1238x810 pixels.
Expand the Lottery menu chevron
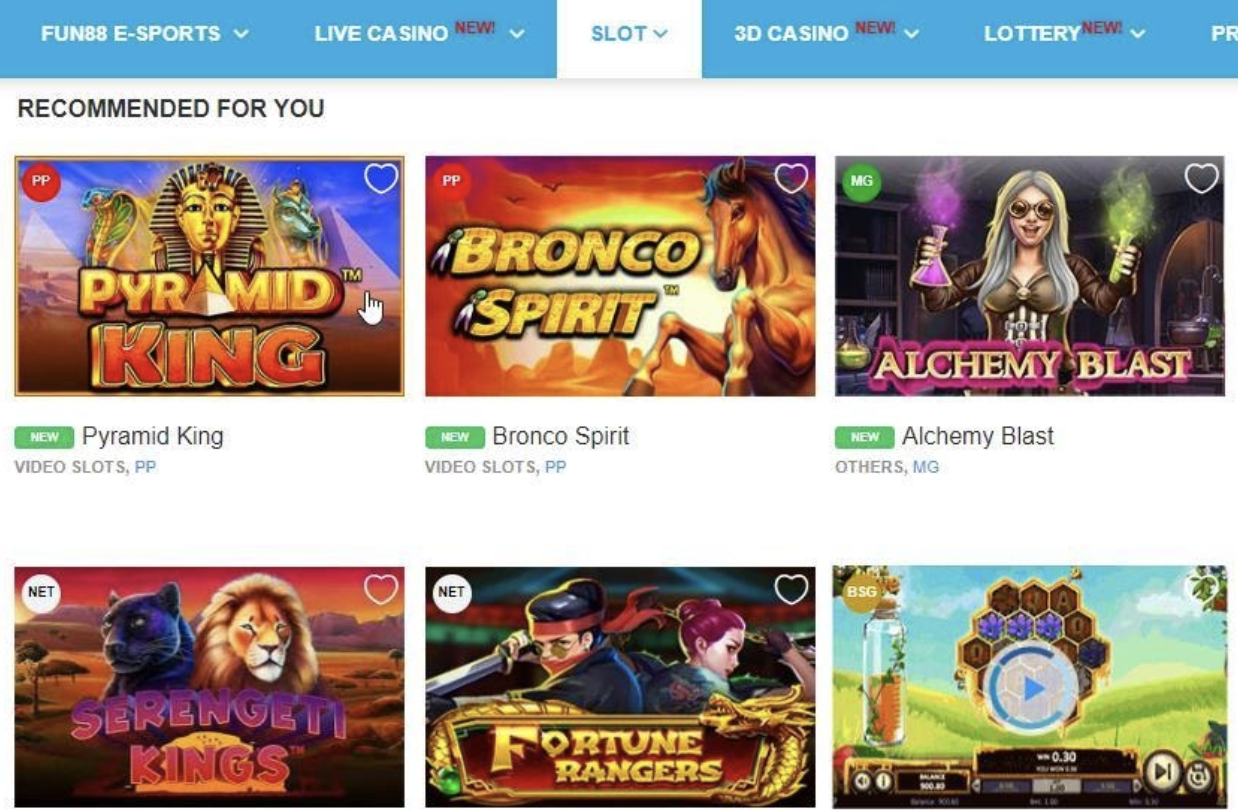[1138, 35]
